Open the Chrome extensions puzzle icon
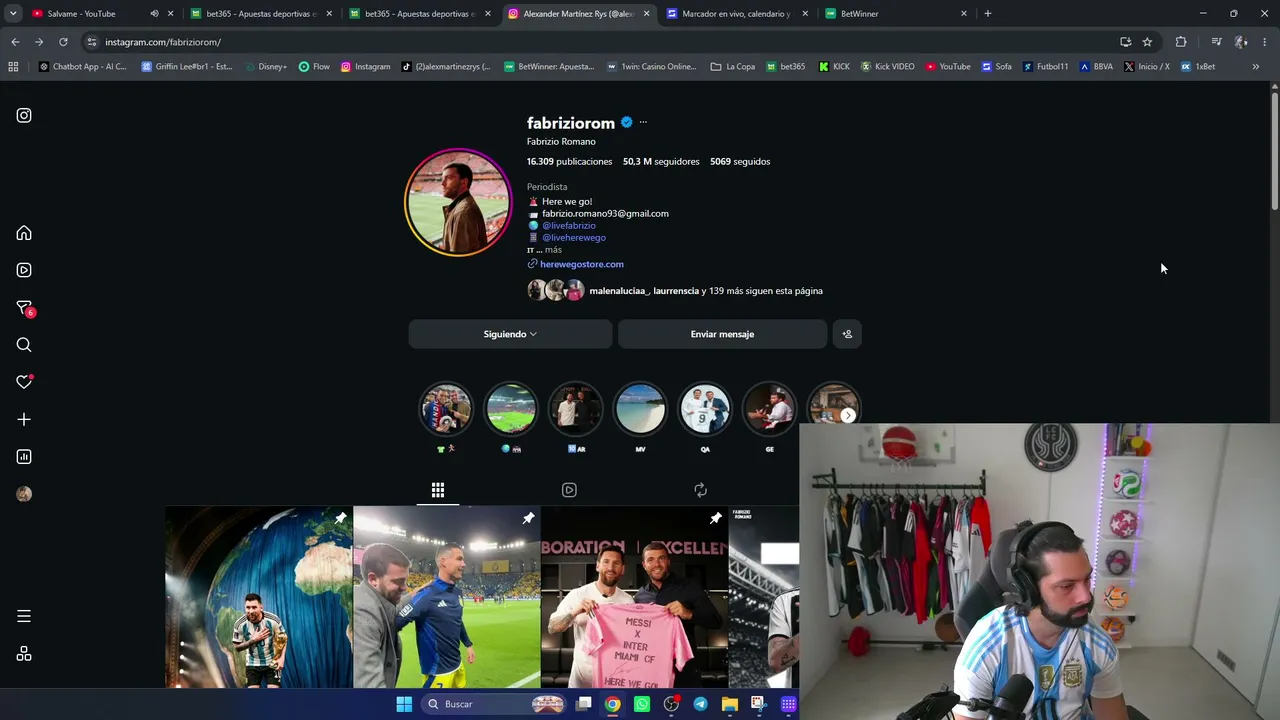Viewport: 1280px width, 720px height. tap(1181, 42)
